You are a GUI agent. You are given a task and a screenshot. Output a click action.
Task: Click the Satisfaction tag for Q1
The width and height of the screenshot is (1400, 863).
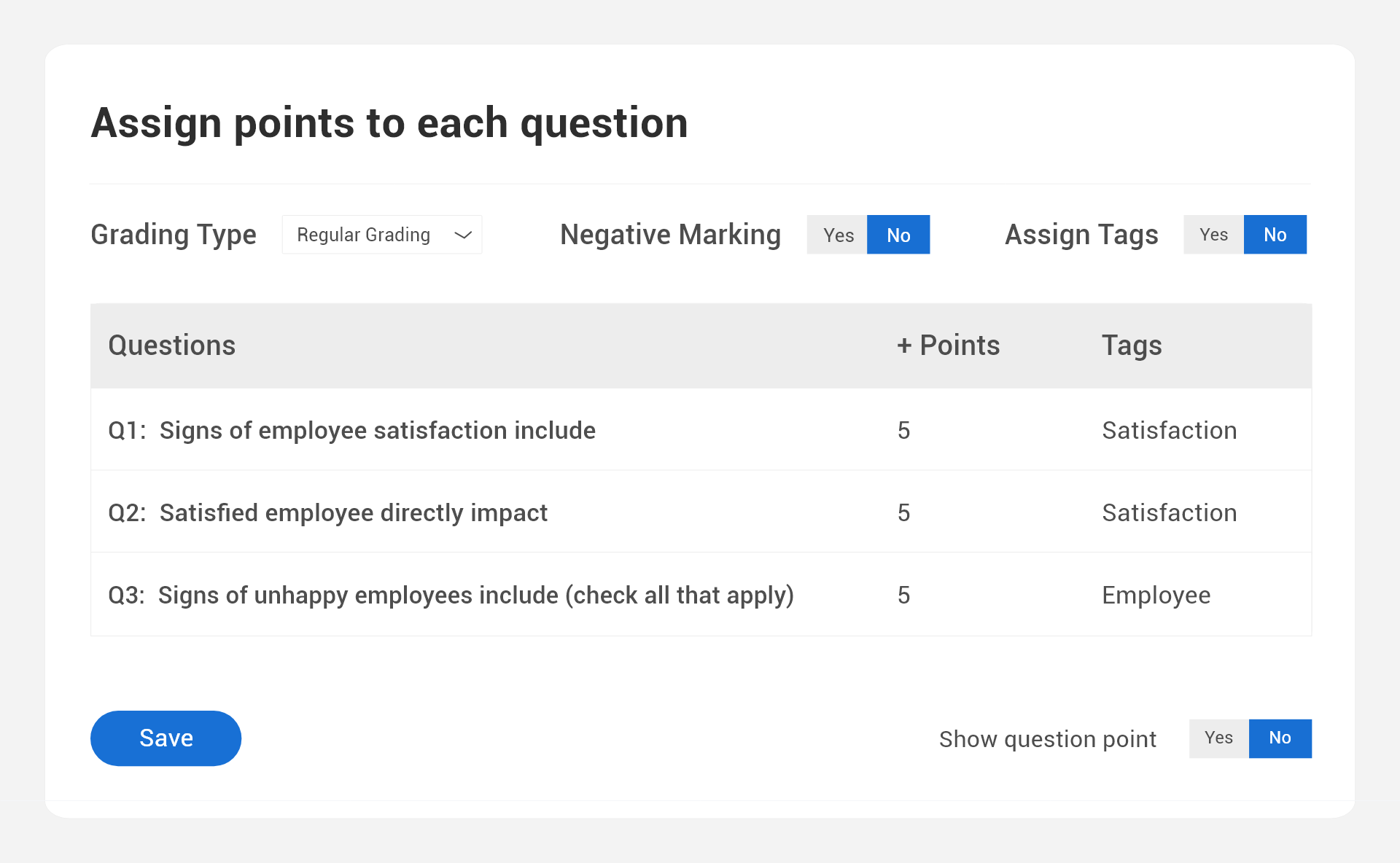(1169, 431)
